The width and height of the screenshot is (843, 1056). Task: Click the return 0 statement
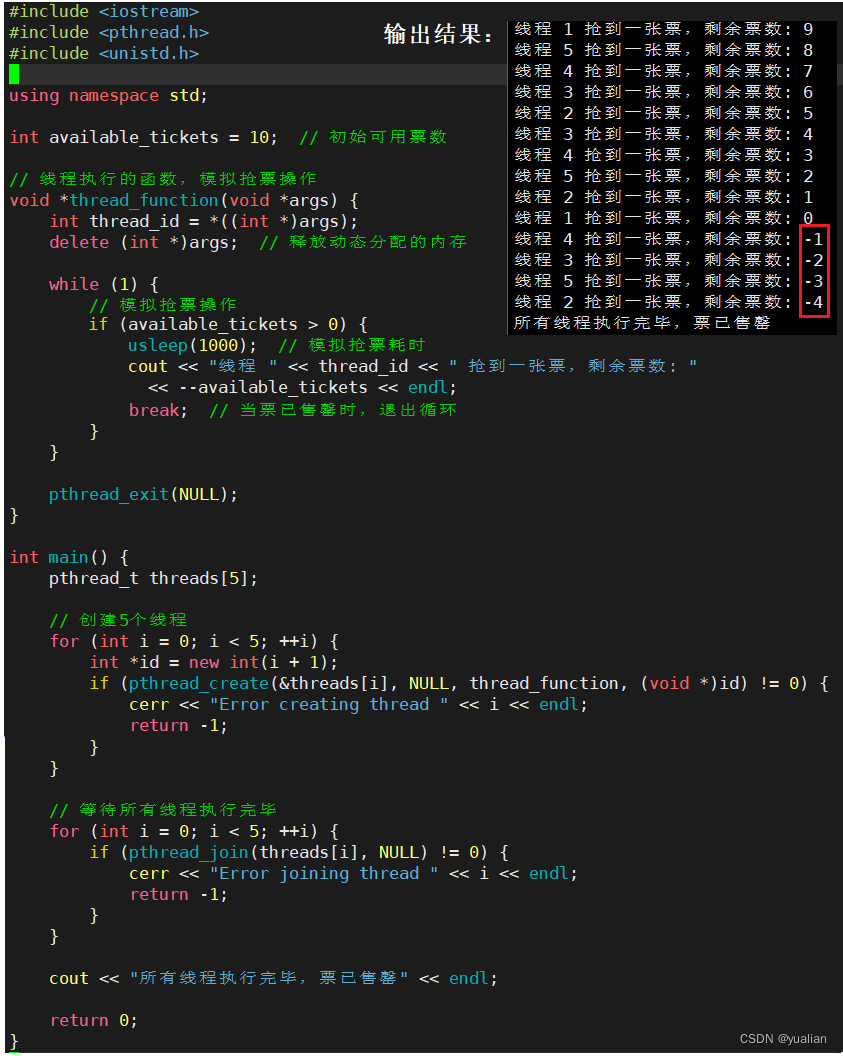[93, 1020]
